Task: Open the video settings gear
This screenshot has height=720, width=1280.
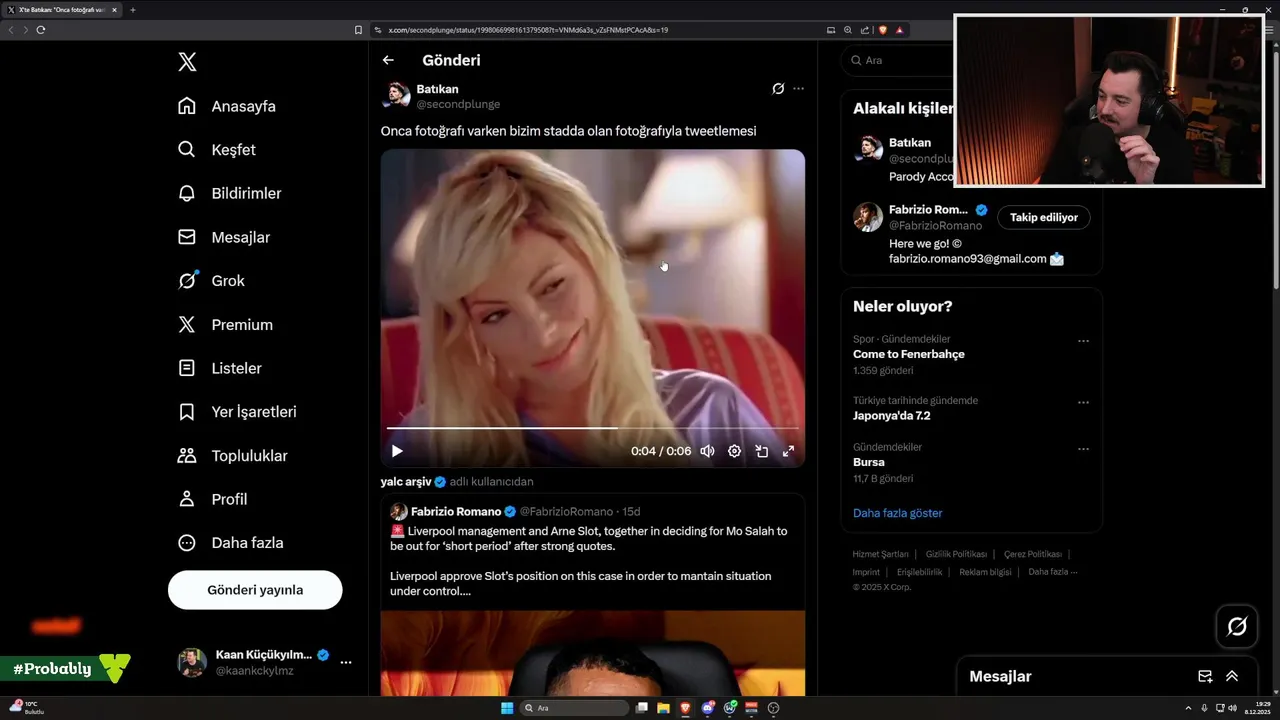Action: click(734, 451)
